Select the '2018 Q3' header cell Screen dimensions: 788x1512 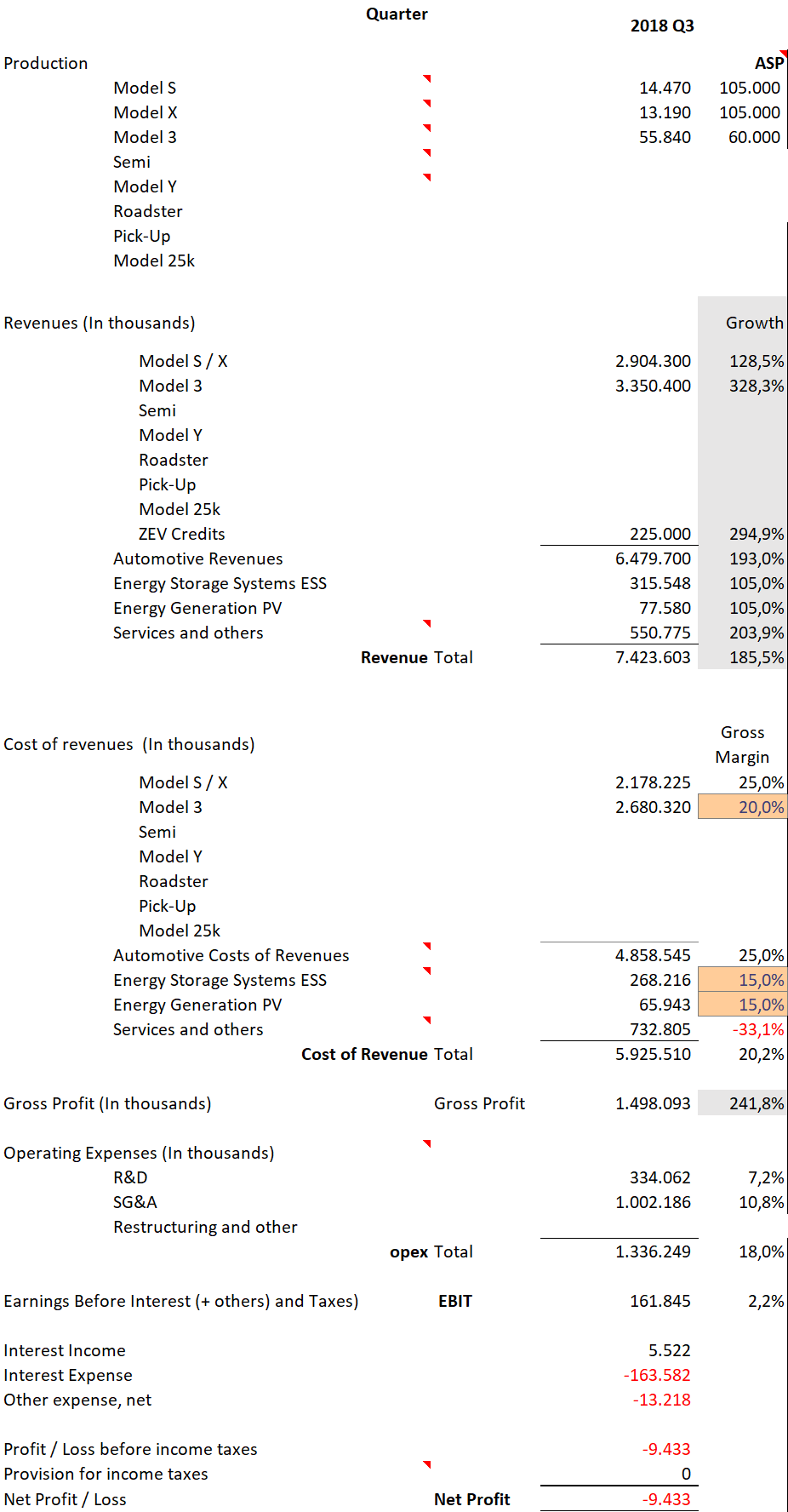(x=662, y=26)
